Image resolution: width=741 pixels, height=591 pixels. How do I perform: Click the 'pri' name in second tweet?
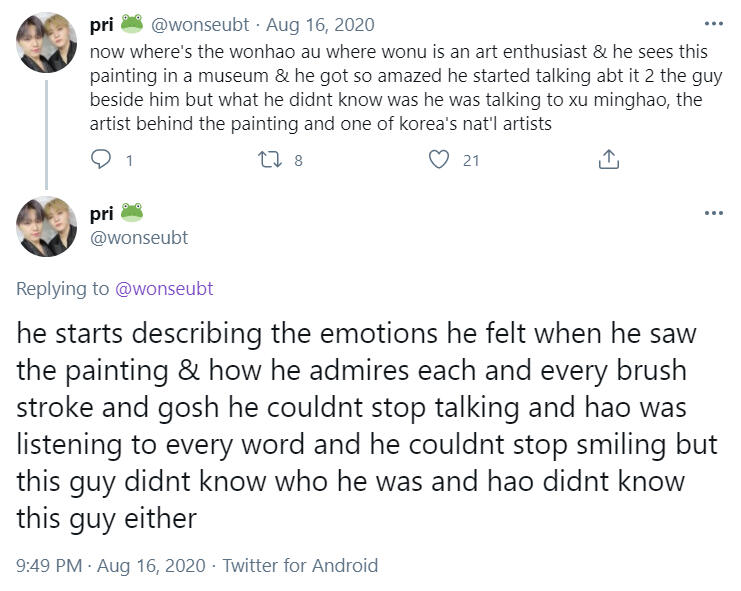(x=101, y=213)
